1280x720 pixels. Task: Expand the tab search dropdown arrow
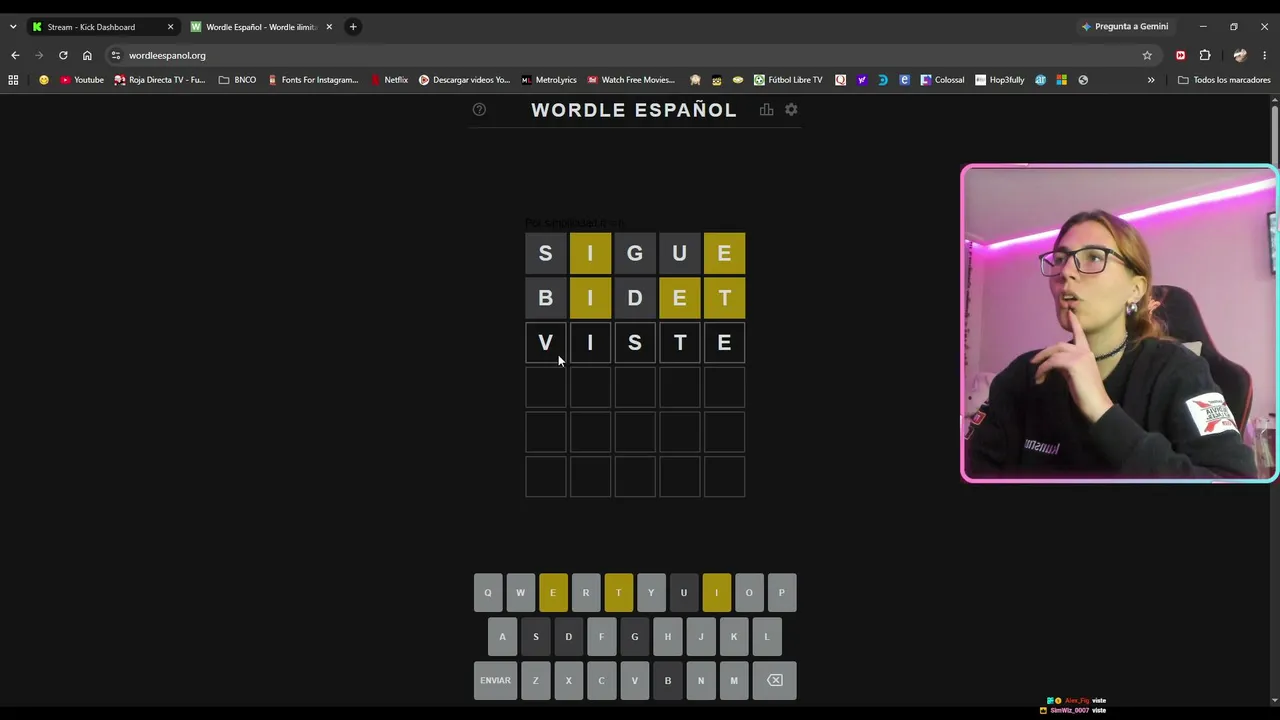[x=13, y=27]
